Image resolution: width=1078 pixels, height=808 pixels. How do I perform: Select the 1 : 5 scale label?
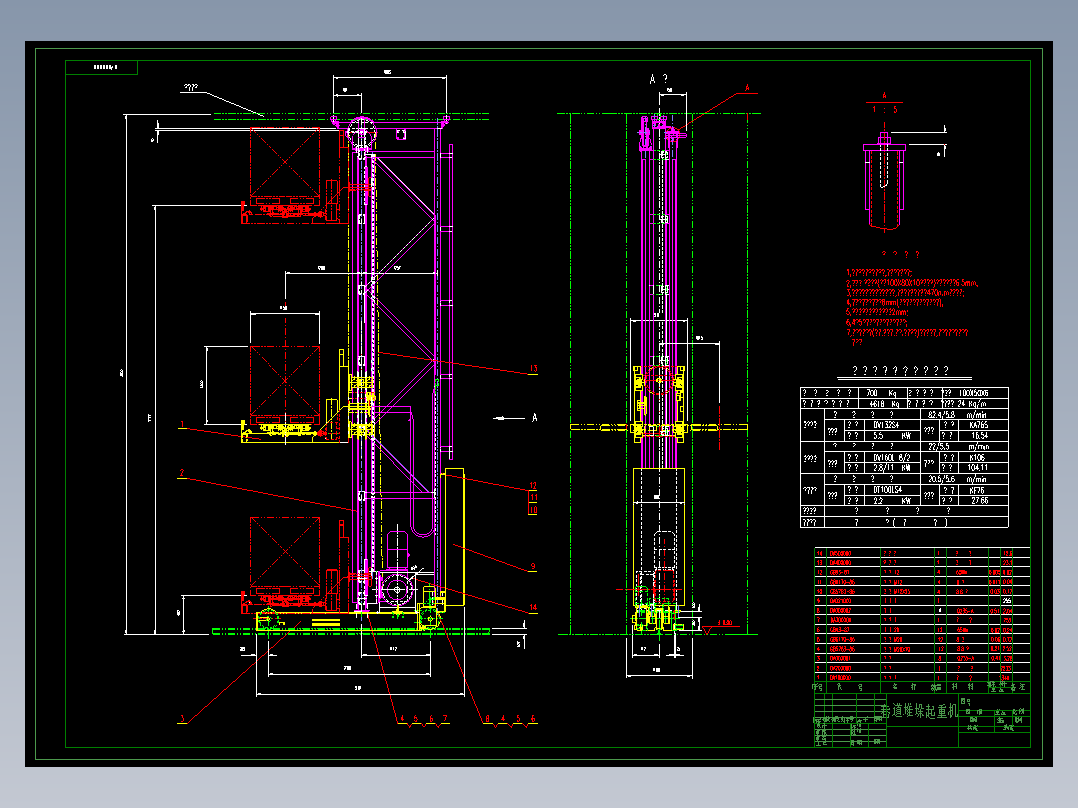pyautogui.click(x=885, y=110)
